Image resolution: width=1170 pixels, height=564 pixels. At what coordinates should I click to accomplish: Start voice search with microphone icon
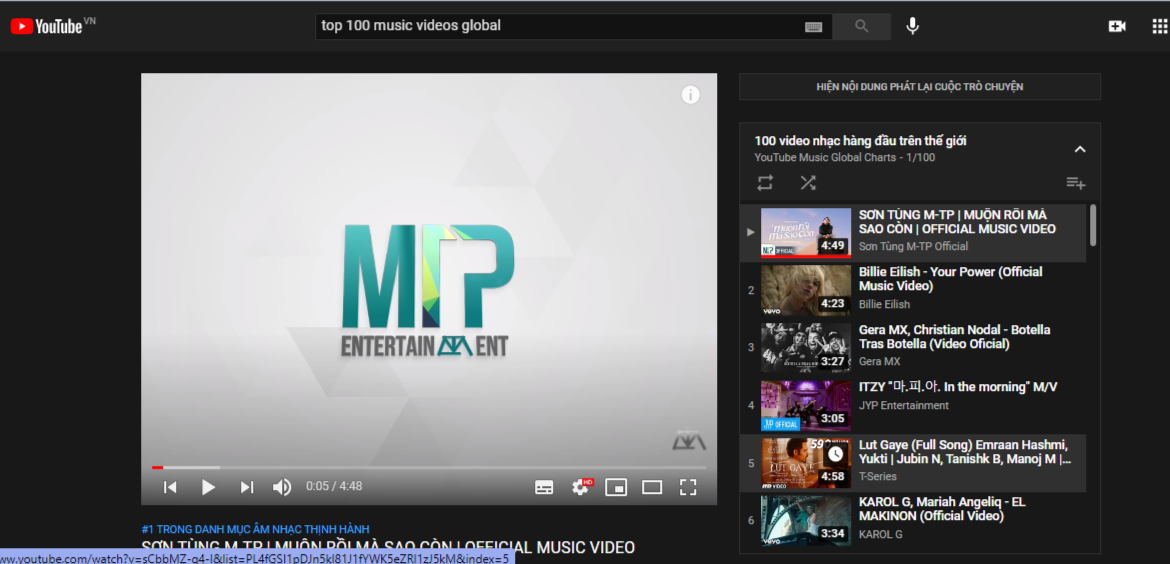(x=912, y=26)
